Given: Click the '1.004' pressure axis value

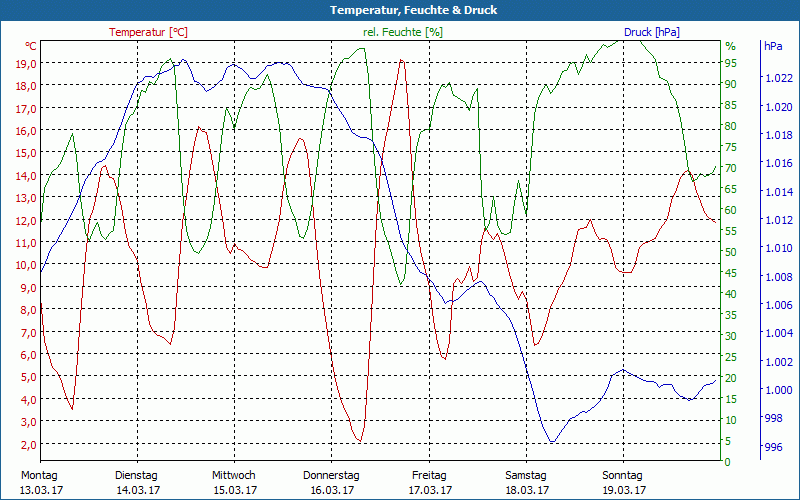Looking at the screenshot, I should 779,333.
